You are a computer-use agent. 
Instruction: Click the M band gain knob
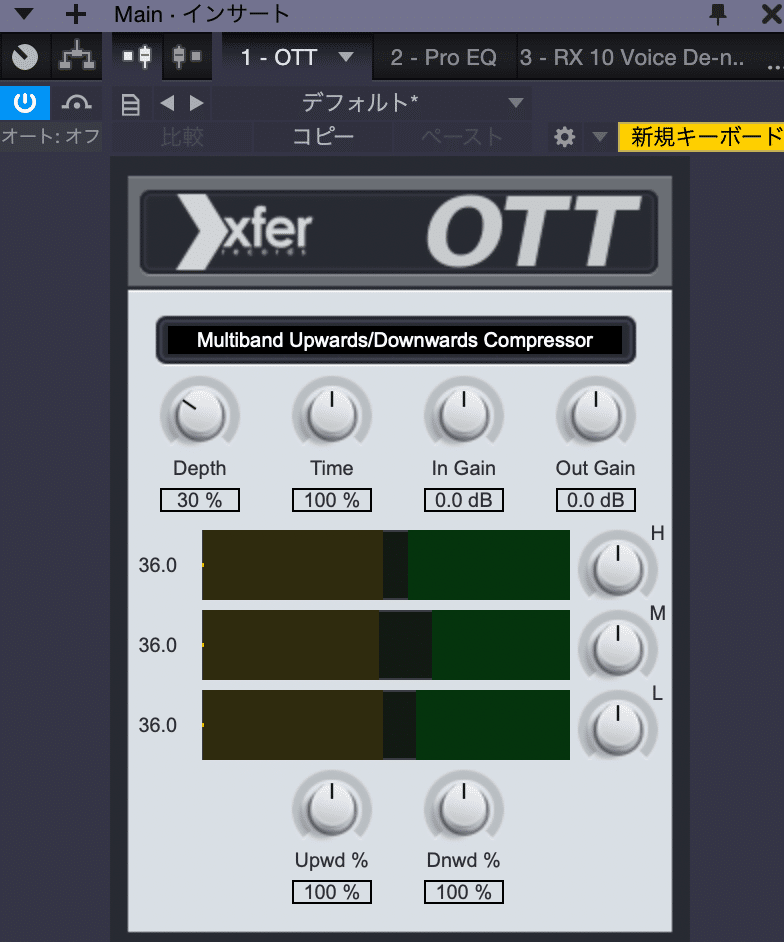[618, 648]
